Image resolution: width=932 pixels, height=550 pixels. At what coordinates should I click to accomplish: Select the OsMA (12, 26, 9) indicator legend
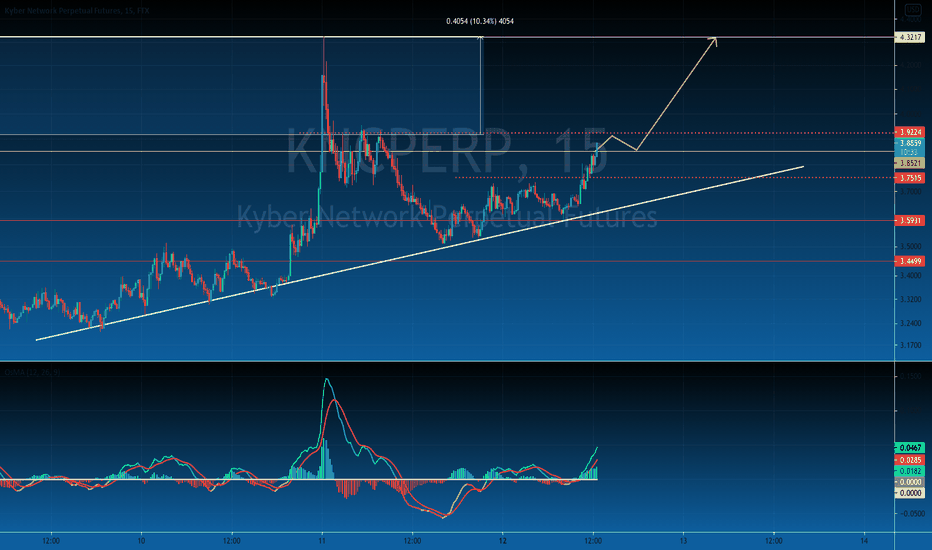[x=32, y=373]
